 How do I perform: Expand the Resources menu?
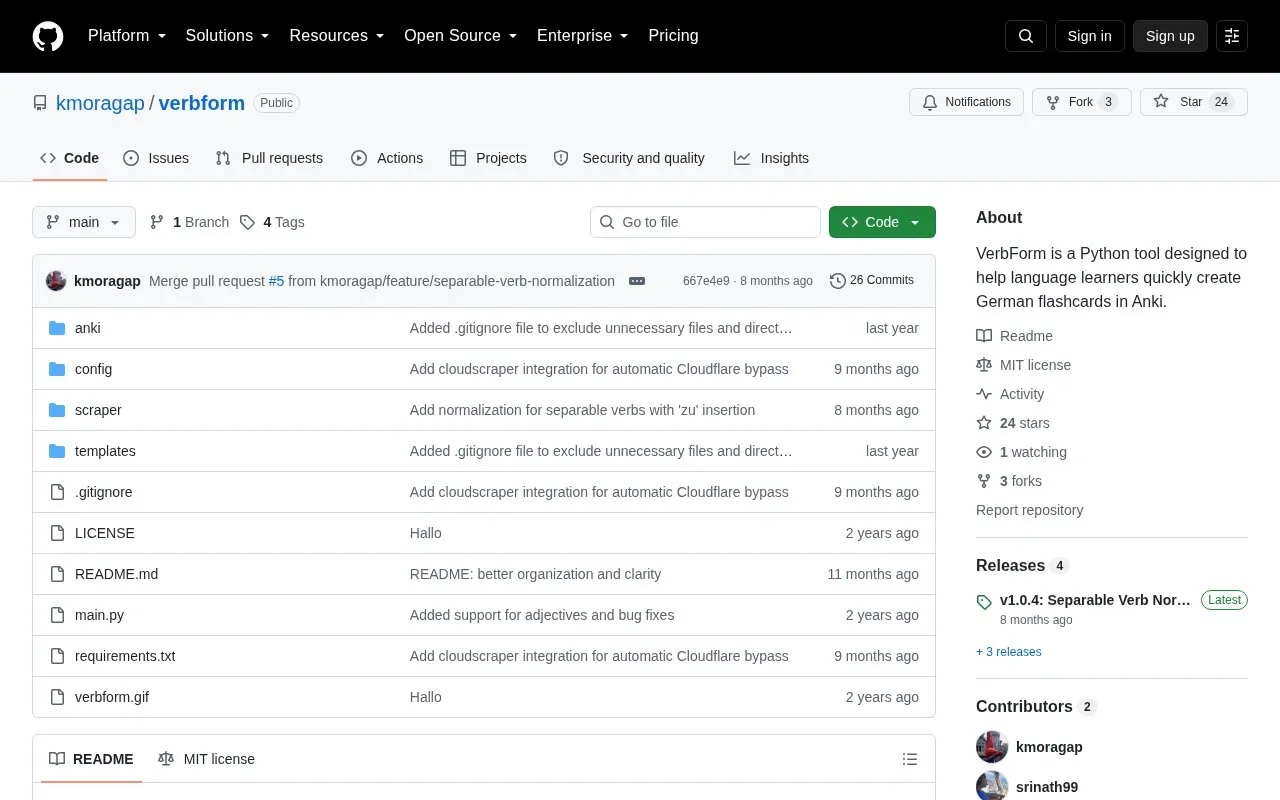coord(337,36)
